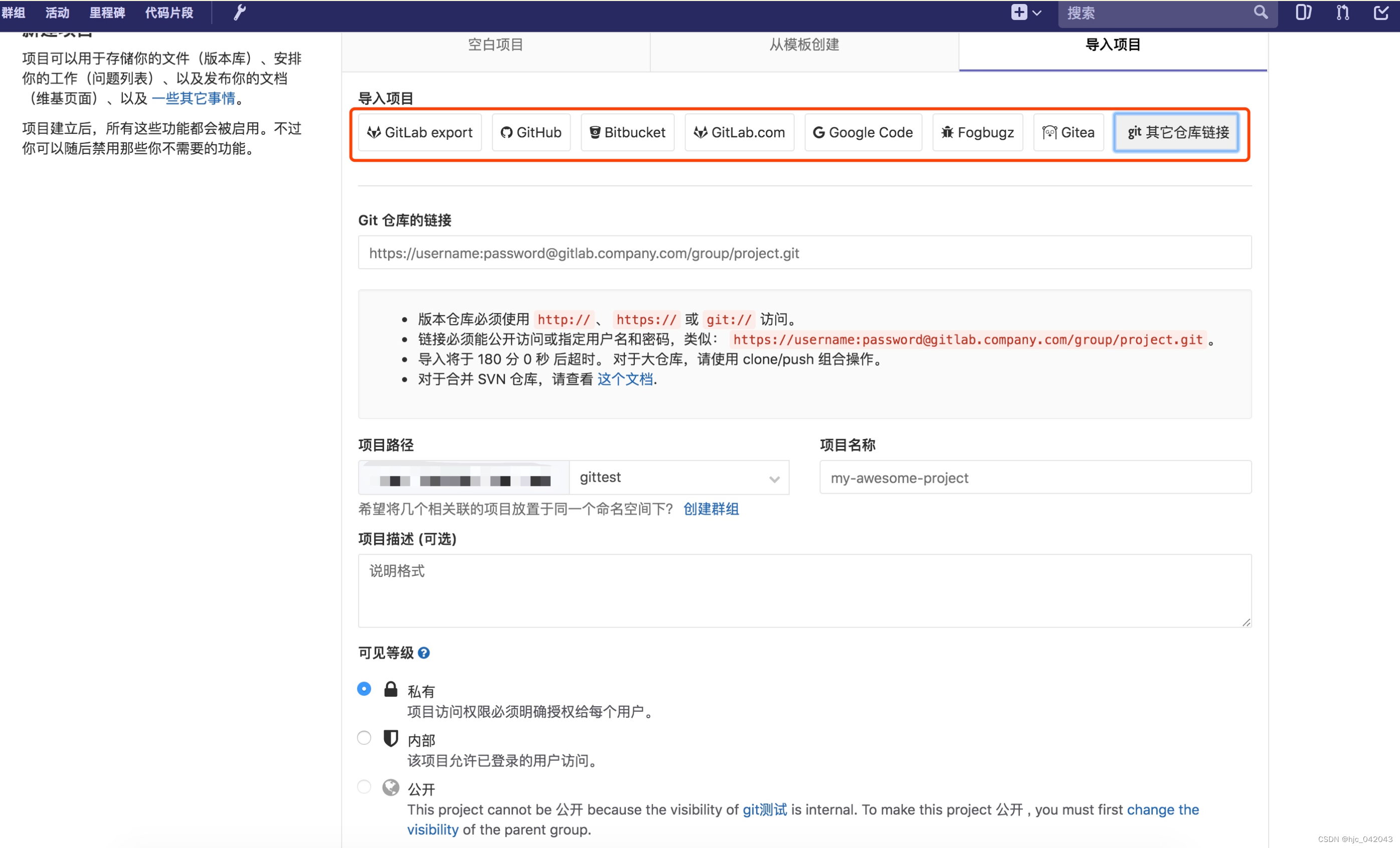Click the new item plus icon
The height and width of the screenshot is (848, 1400).
[1018, 13]
